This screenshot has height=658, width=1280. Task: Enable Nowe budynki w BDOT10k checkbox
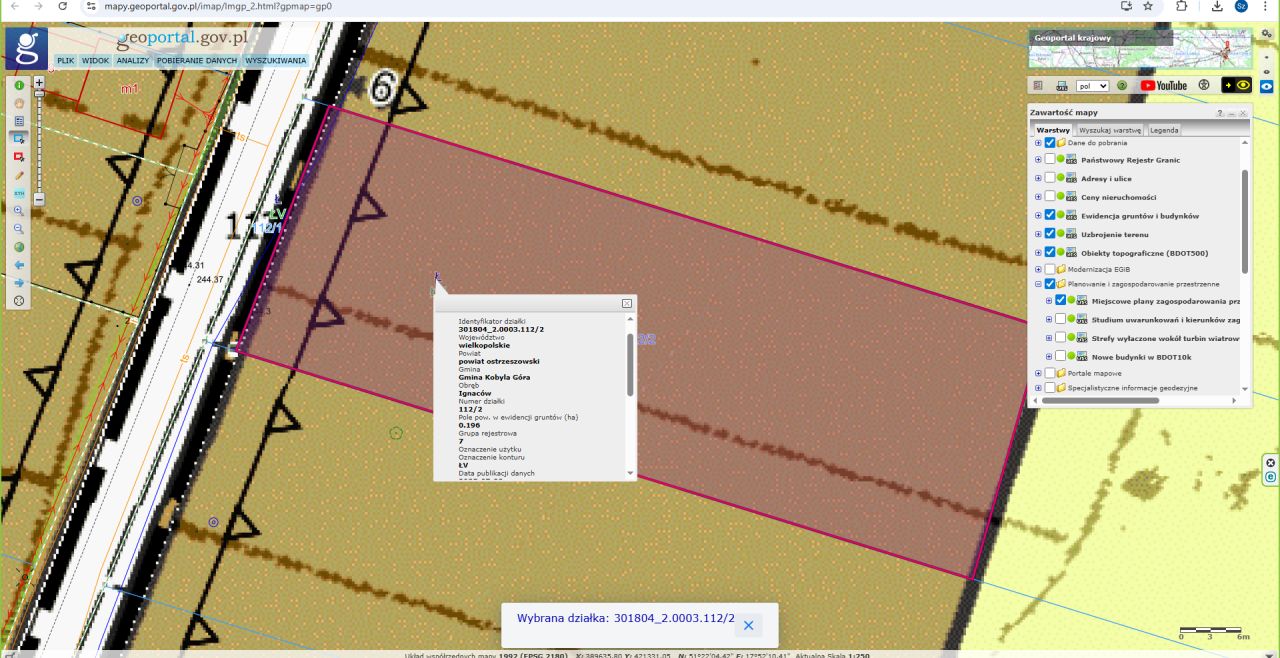pyautogui.click(x=1061, y=356)
